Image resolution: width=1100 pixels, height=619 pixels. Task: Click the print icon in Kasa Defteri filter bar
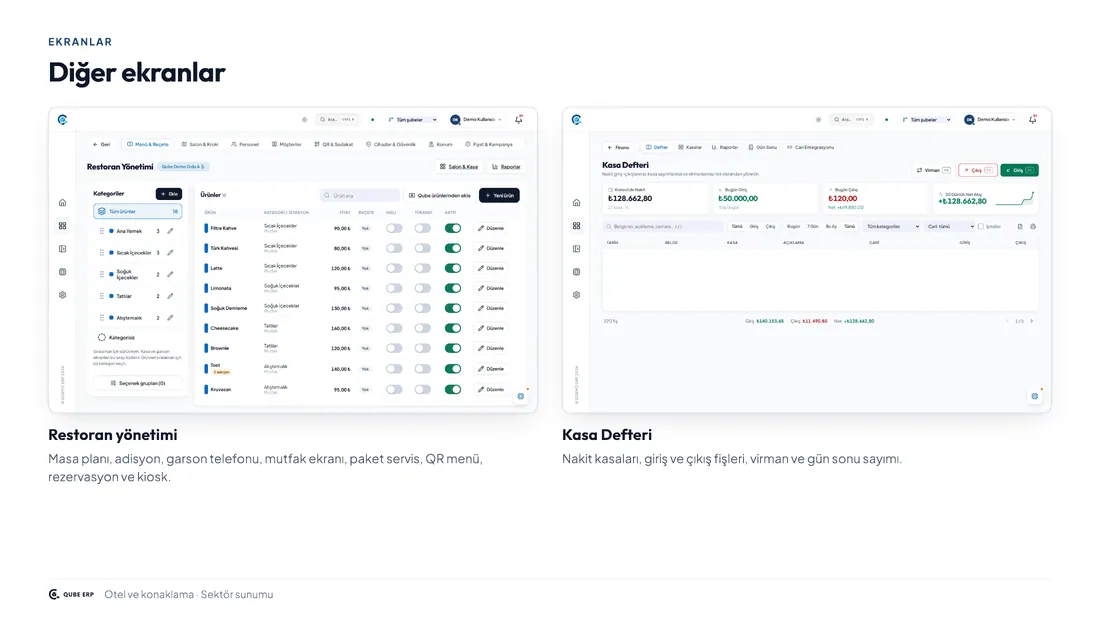coord(1033,227)
